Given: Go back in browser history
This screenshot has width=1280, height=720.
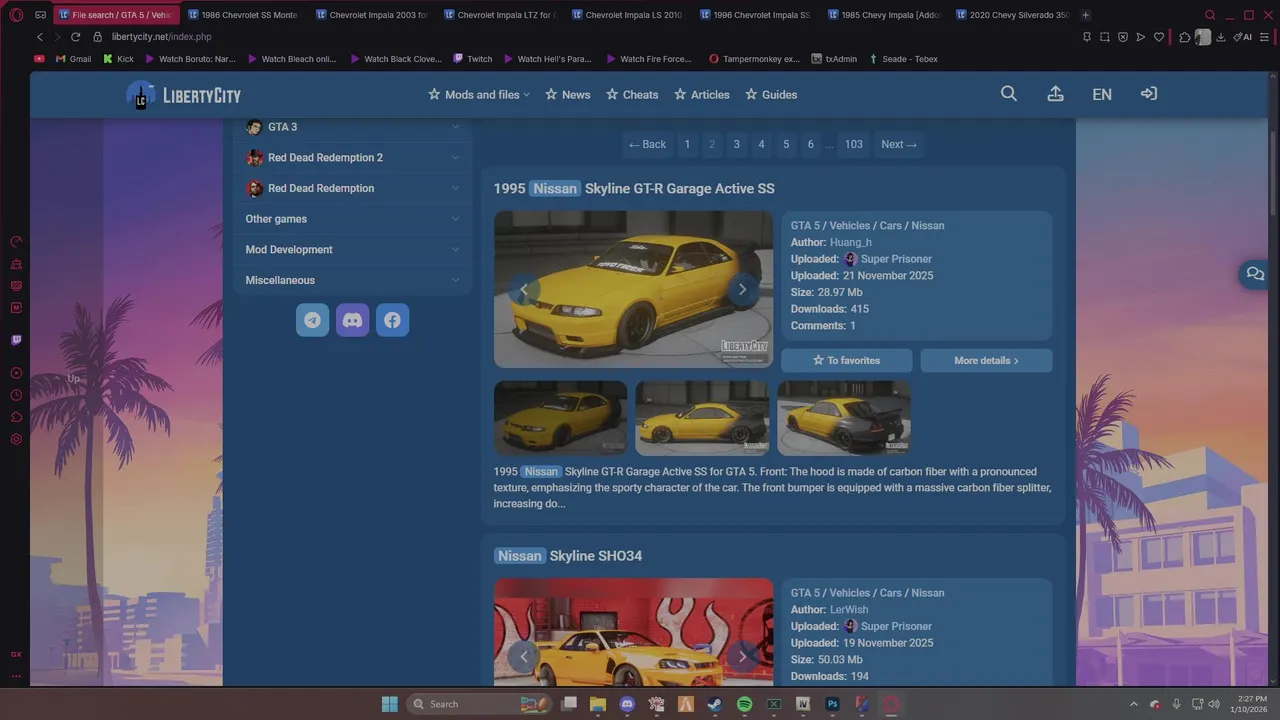Looking at the screenshot, I should pyautogui.click(x=40, y=37).
